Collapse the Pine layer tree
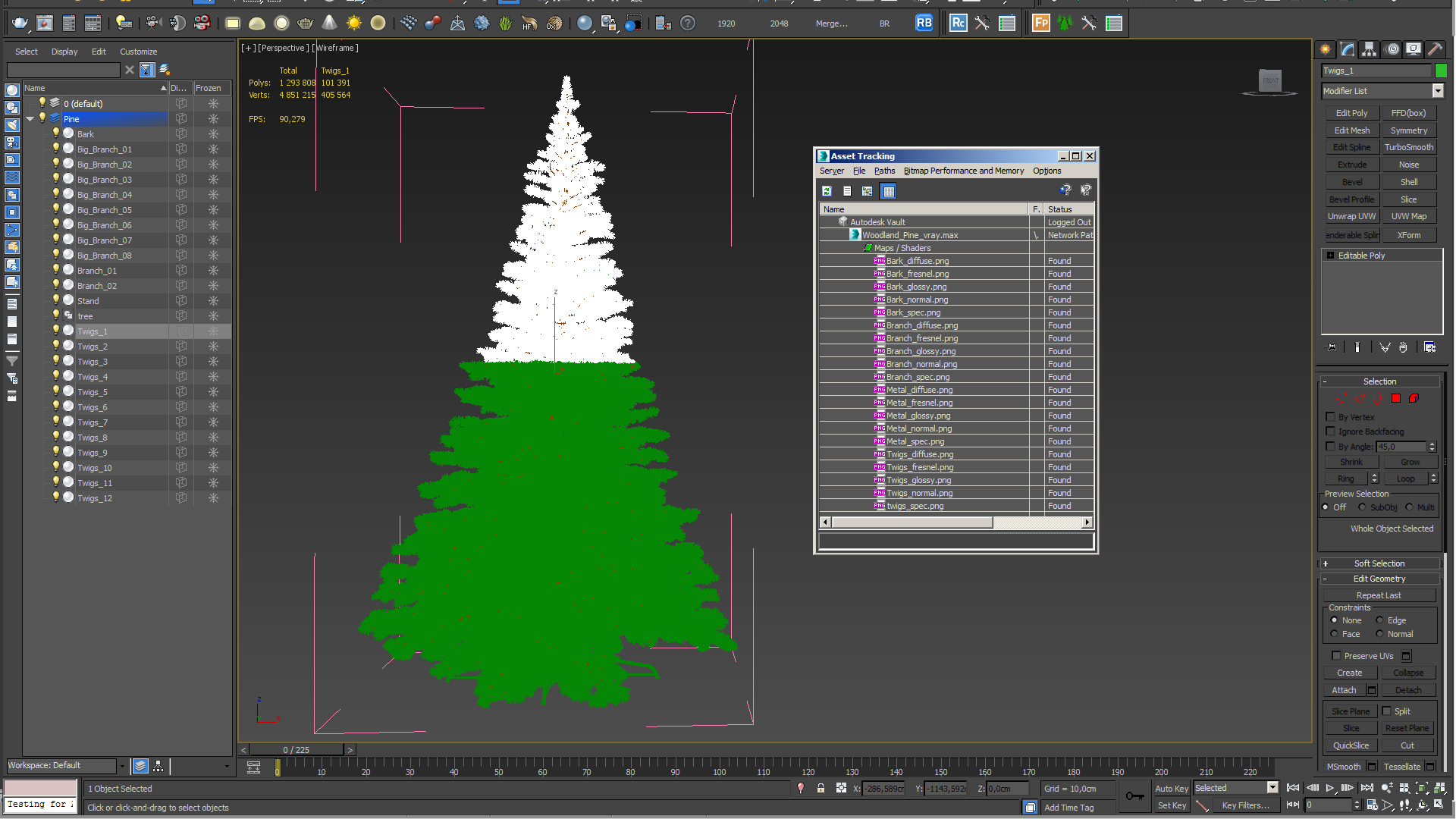 click(x=30, y=119)
